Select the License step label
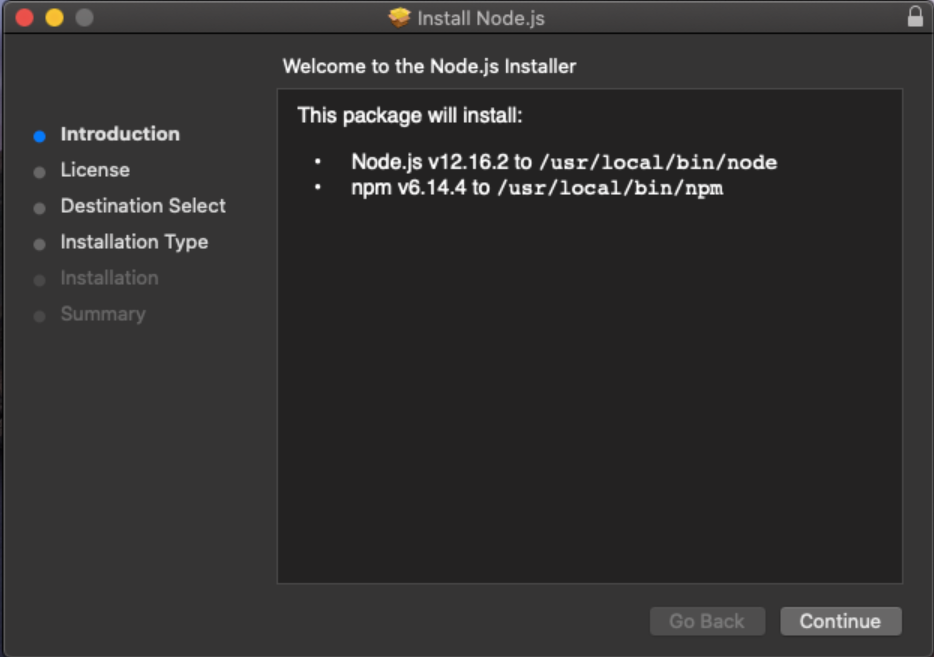Screen dimensions: 934x657 pyautogui.click(x=95, y=170)
